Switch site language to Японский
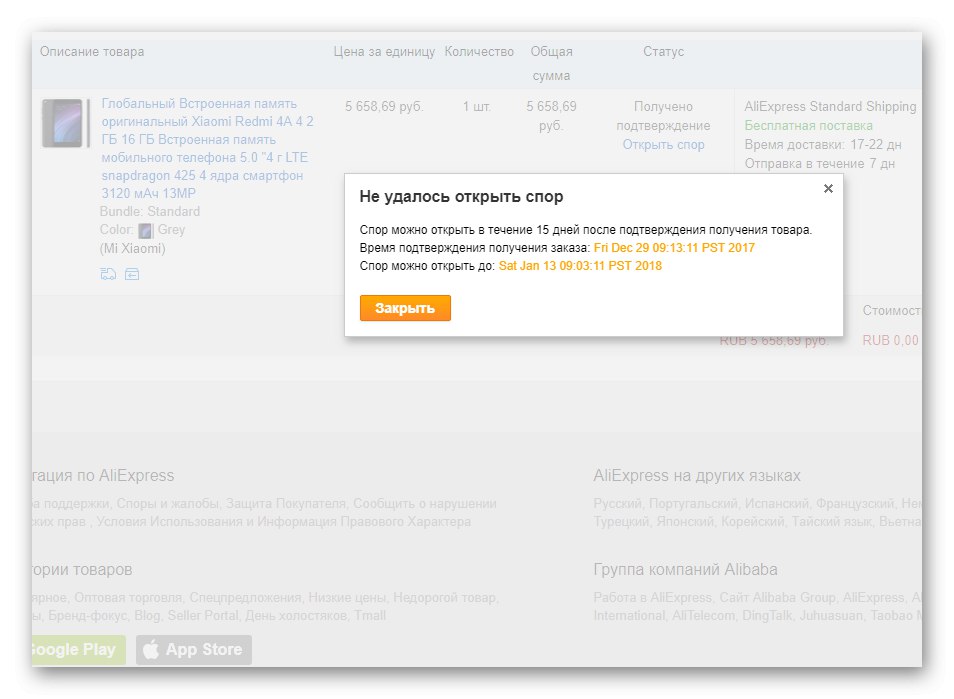Screen dimensions: 954x699 (x=684, y=522)
